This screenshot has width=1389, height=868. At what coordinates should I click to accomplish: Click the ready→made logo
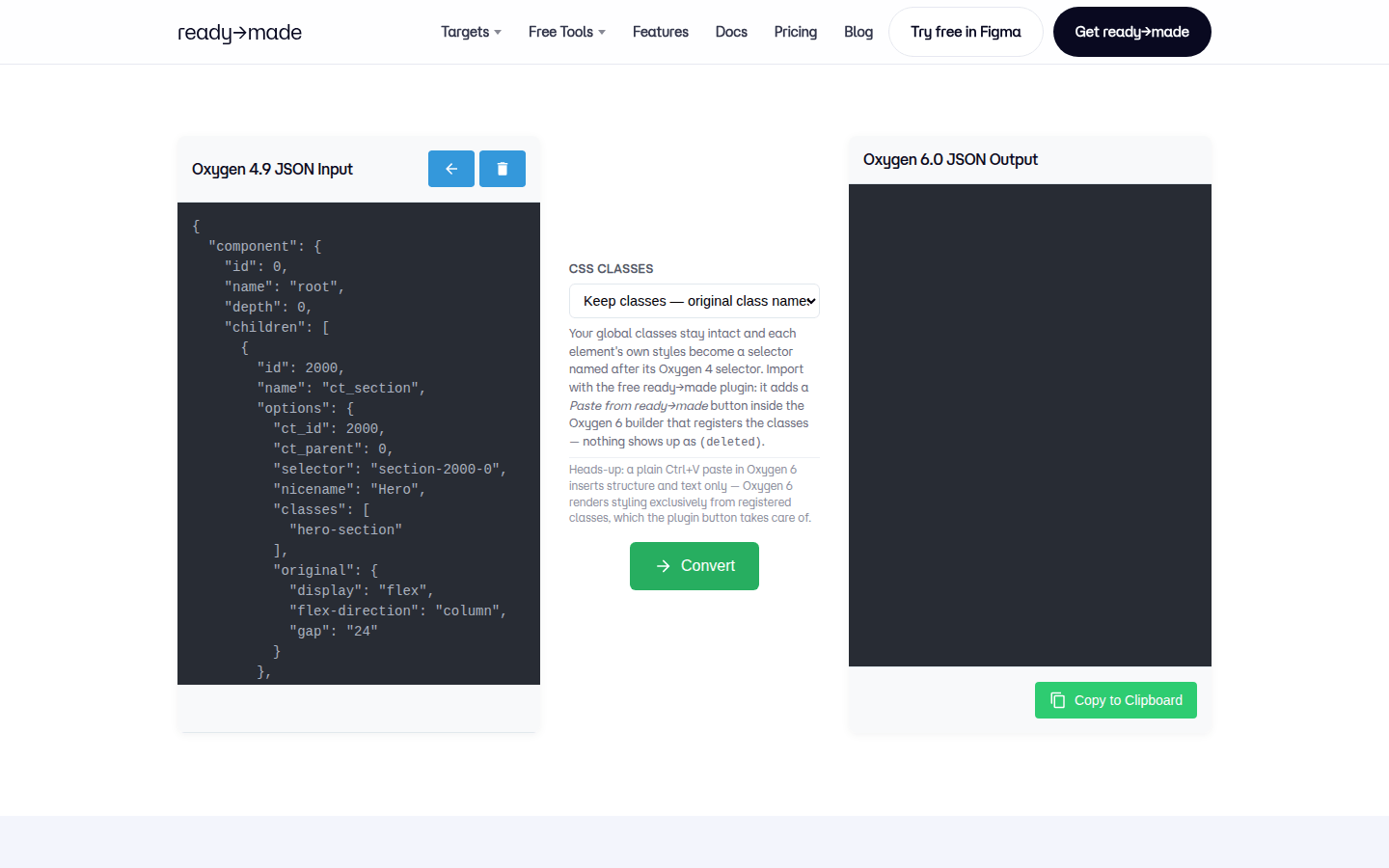click(239, 33)
